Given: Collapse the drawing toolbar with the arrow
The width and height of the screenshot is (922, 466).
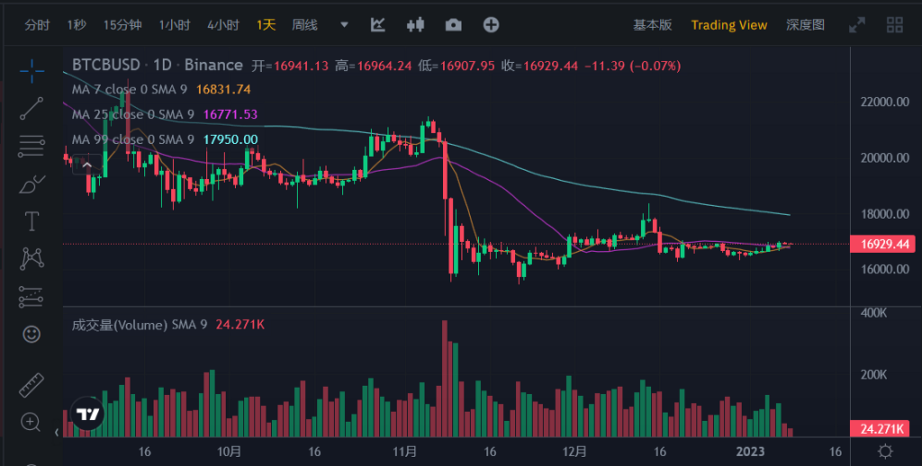Looking at the screenshot, I should [x=55, y=433].
